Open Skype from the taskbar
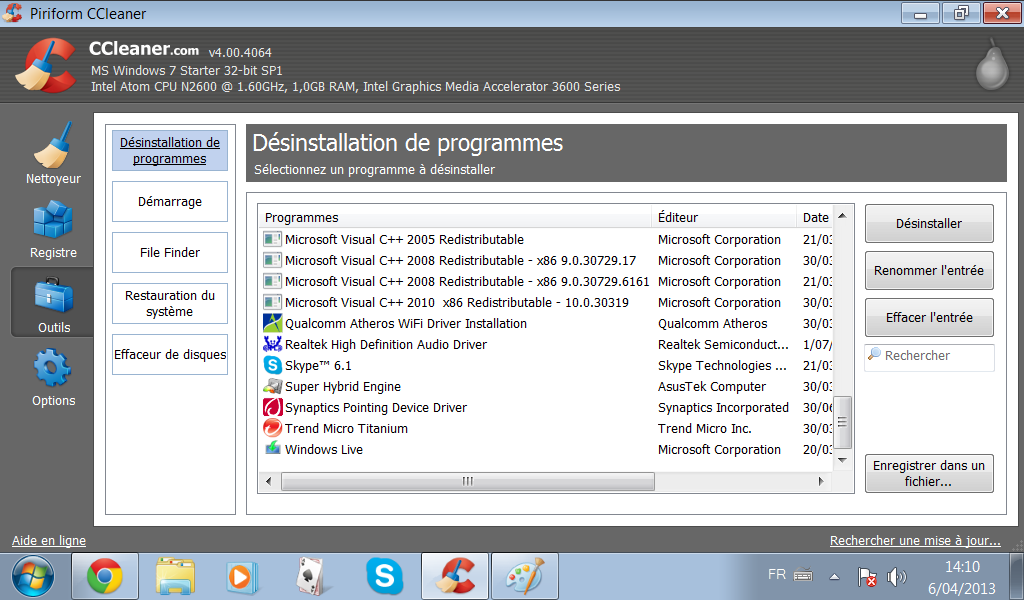This screenshot has height=600, width=1024. pos(385,576)
